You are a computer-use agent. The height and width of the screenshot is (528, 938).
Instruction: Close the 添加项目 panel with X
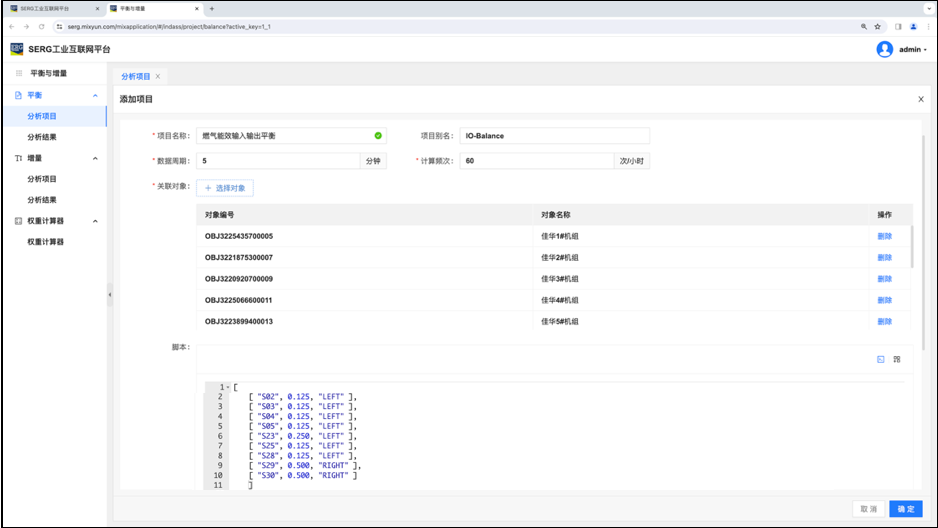(x=921, y=99)
